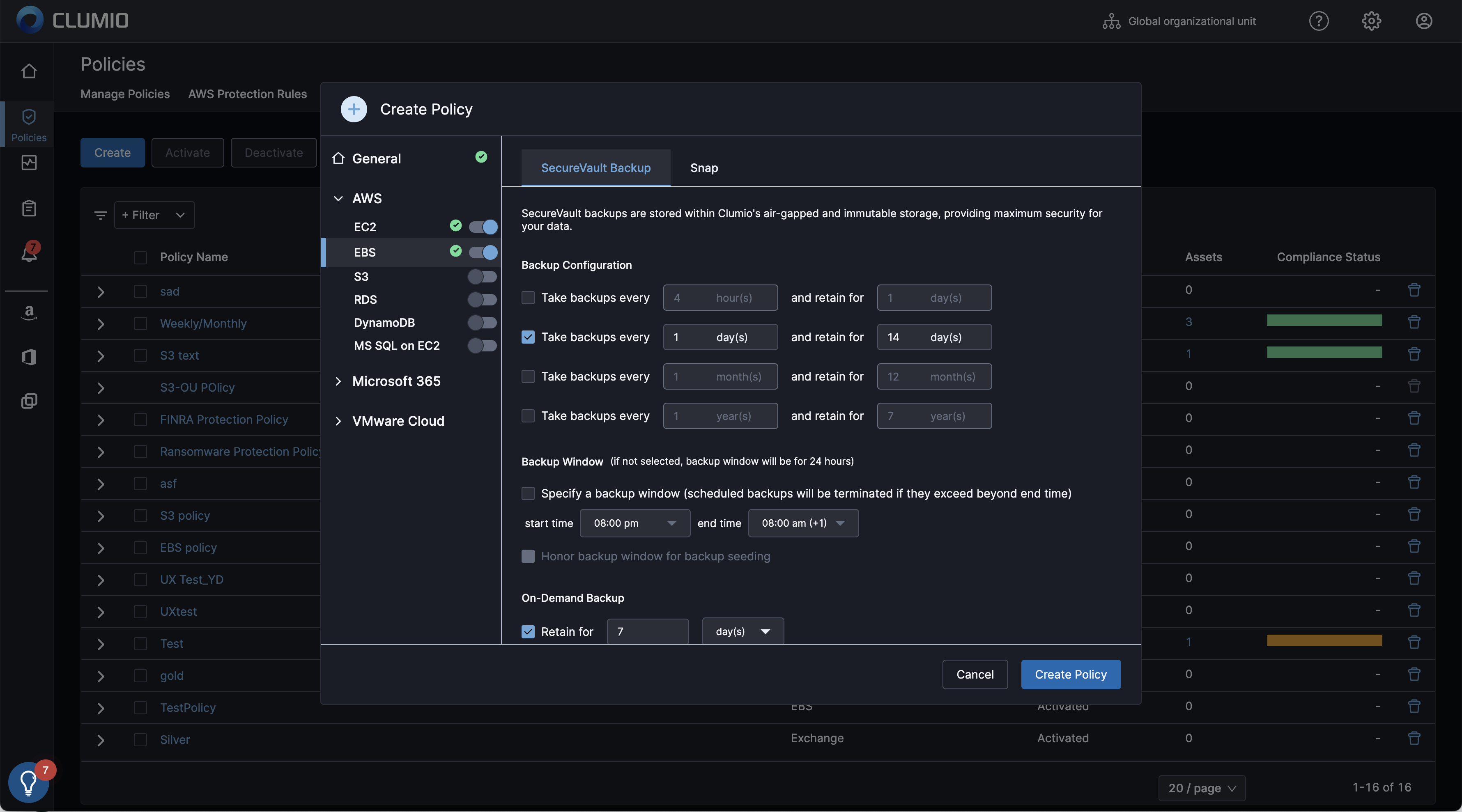Open the On-Demand day(s) unit dropdown
The width and height of the screenshot is (1462, 812).
coord(743,631)
